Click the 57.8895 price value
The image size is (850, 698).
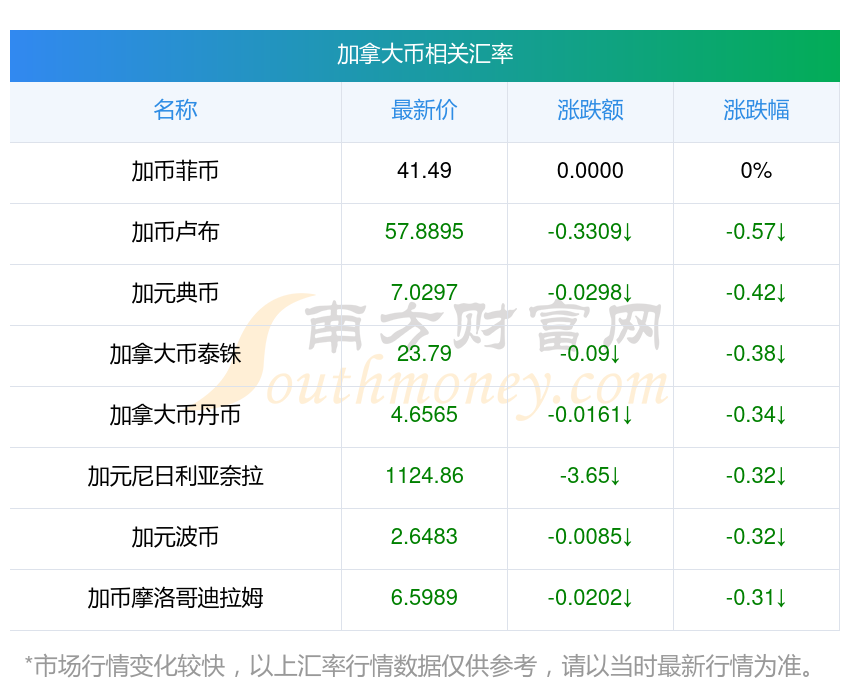424,232
